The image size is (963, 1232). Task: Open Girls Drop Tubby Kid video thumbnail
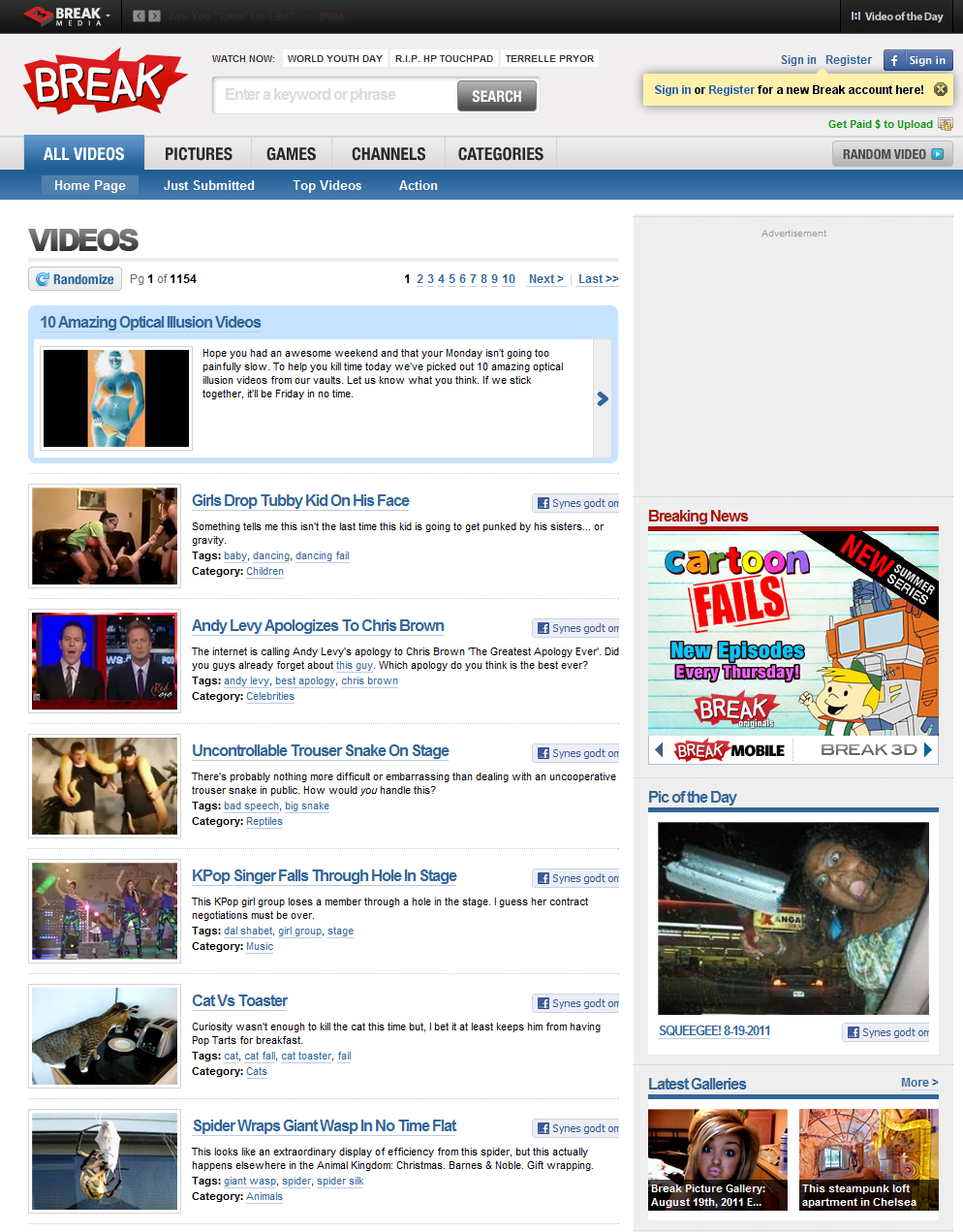(x=105, y=536)
